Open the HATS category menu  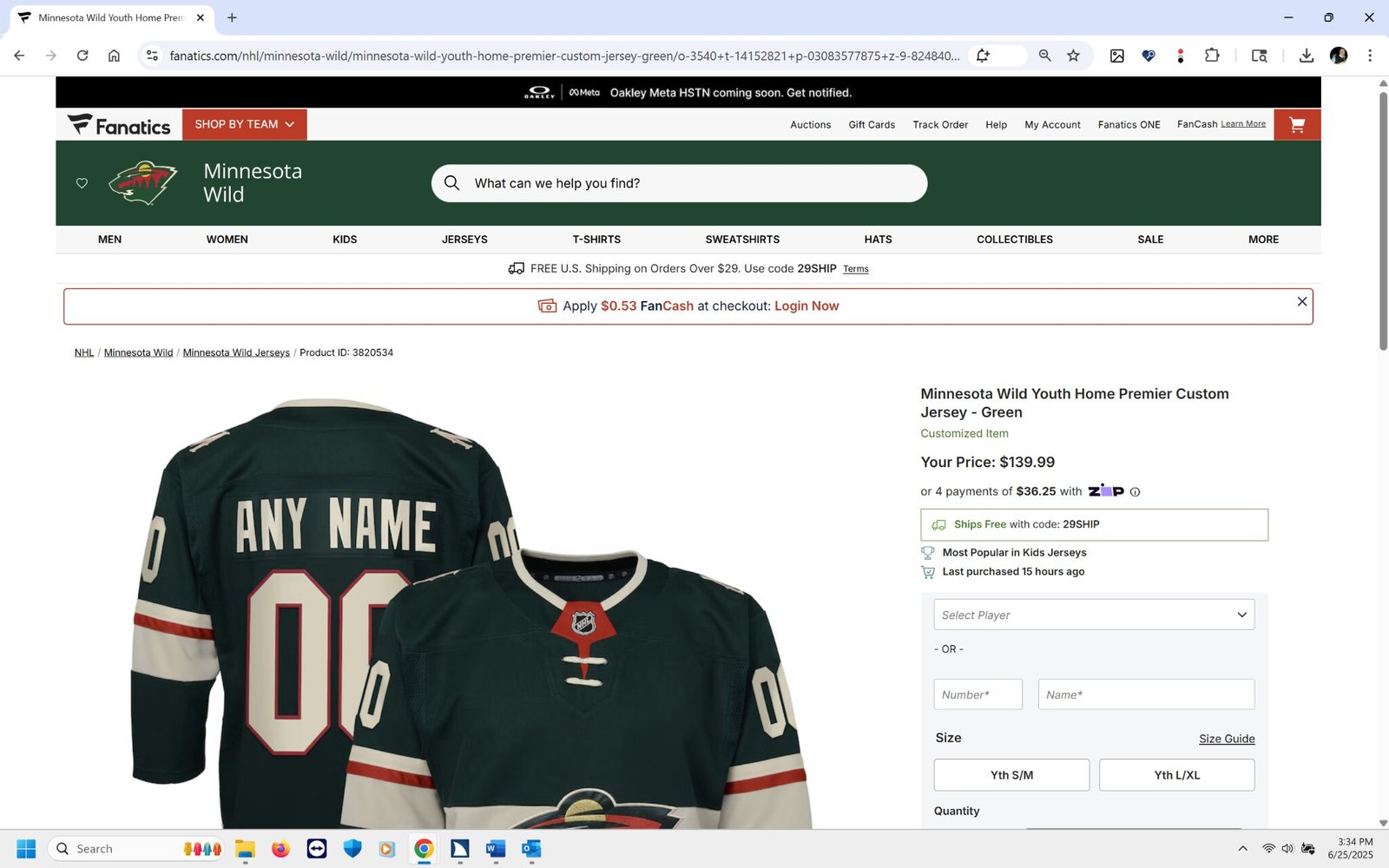(878, 240)
